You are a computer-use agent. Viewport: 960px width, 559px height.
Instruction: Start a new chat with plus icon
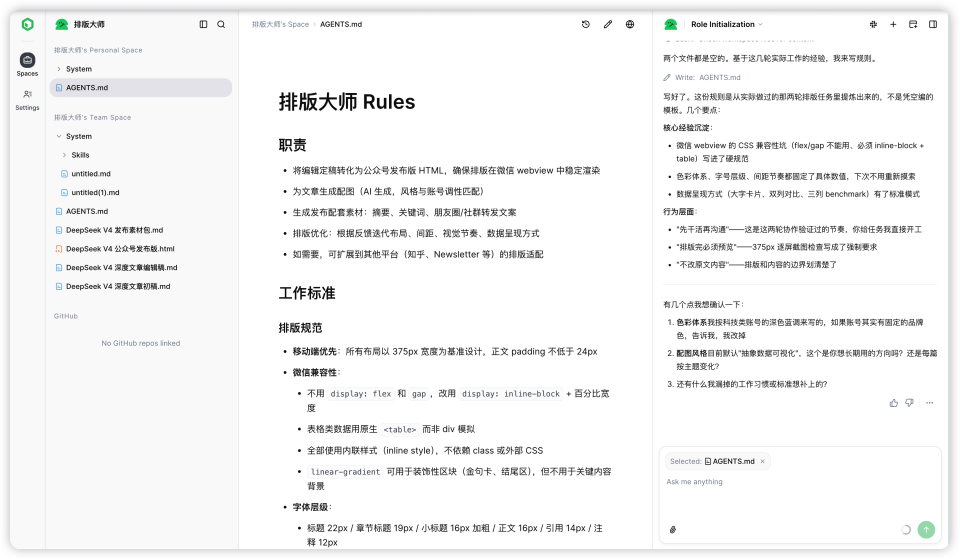point(893,24)
